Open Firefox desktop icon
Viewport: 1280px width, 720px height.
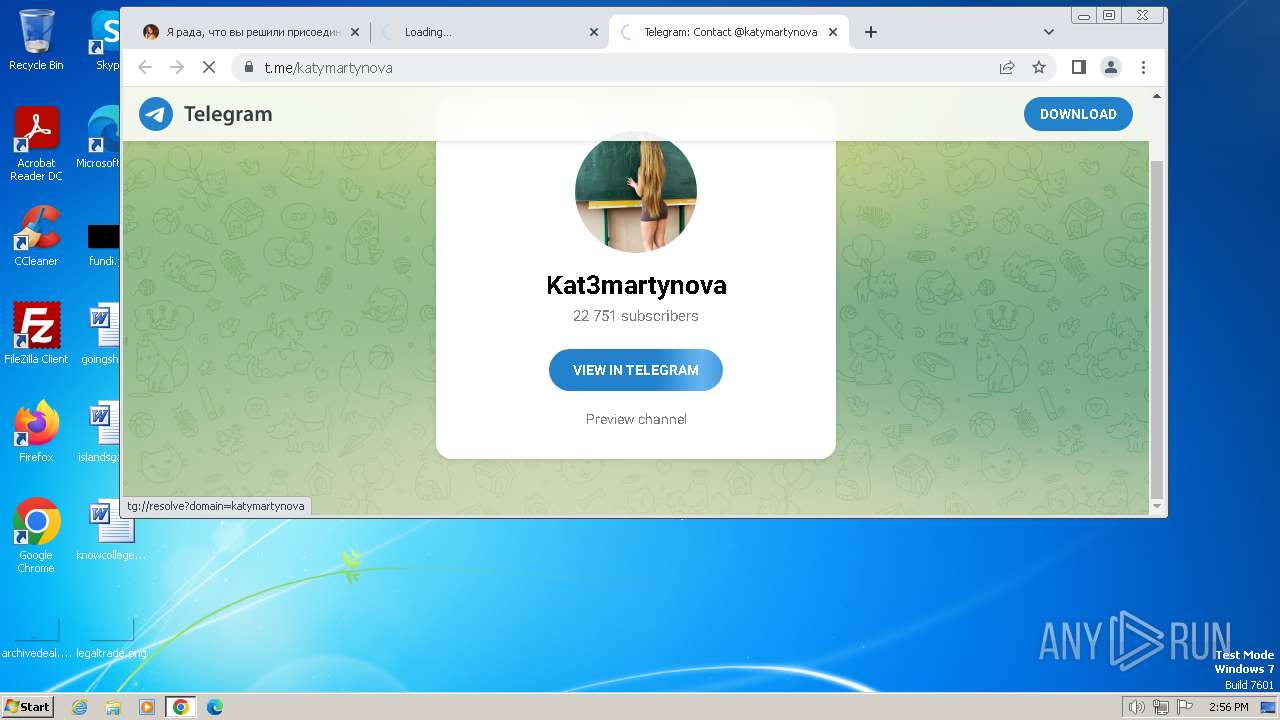[36, 431]
